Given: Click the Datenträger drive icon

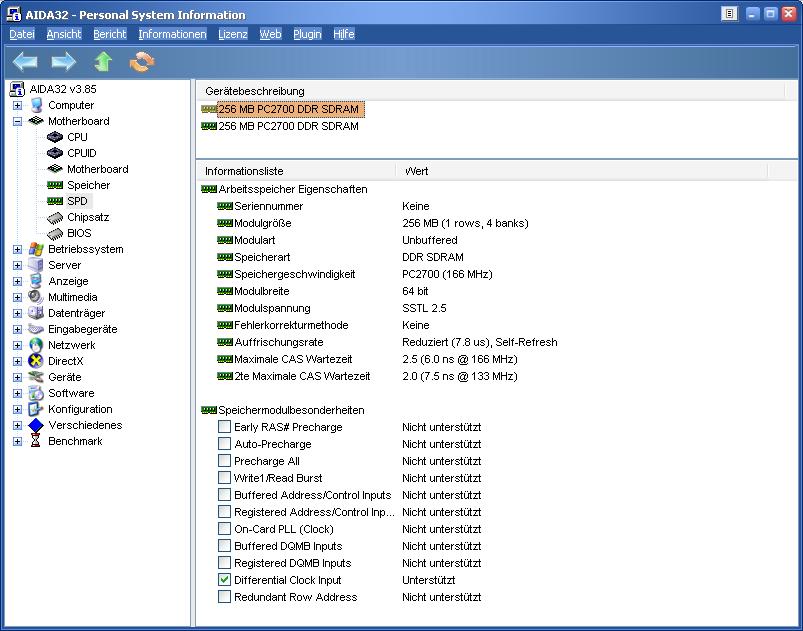Looking at the screenshot, I should [36, 313].
